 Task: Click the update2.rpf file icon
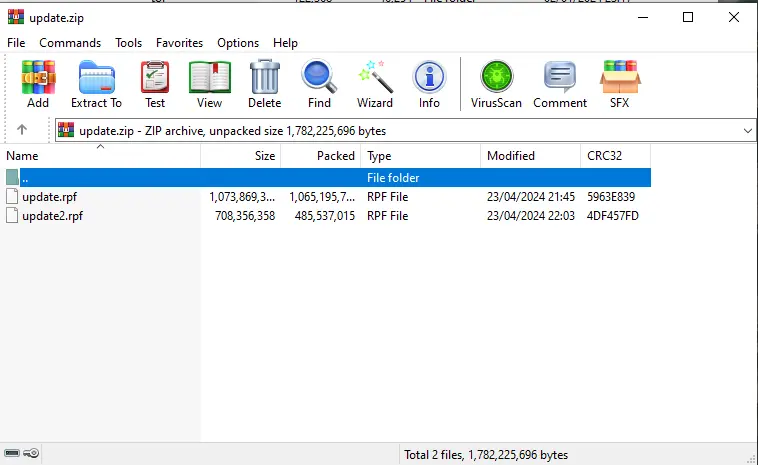[x=12, y=216]
